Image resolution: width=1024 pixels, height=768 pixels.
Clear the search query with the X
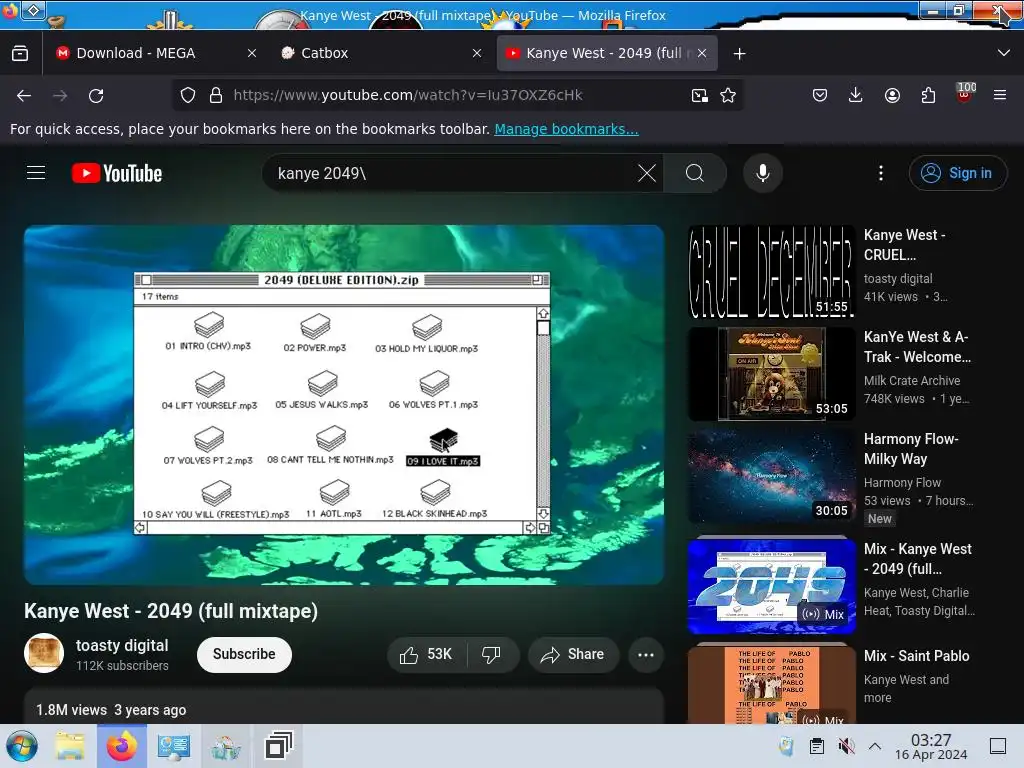click(647, 173)
